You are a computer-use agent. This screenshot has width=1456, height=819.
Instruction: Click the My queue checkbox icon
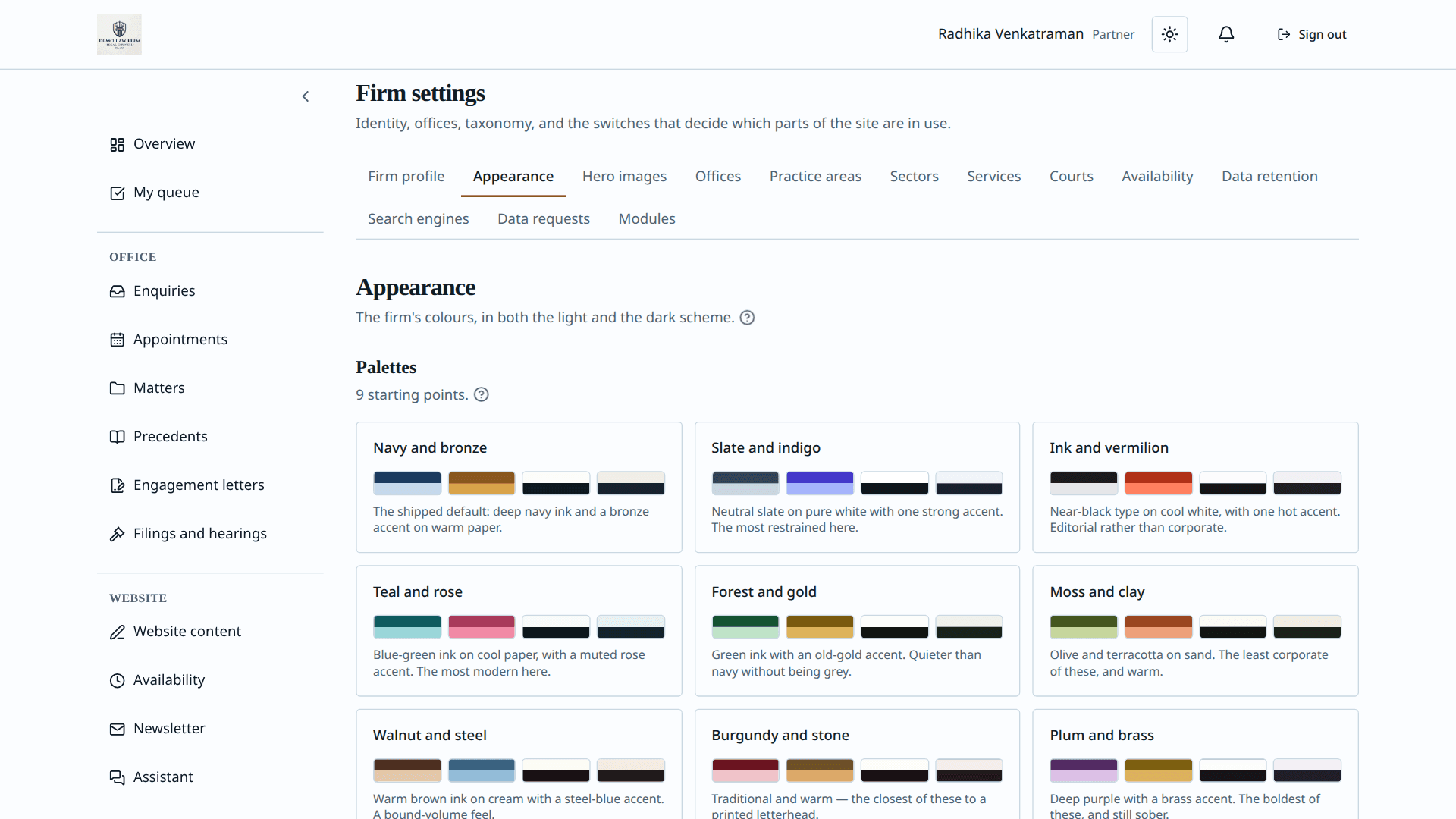click(x=117, y=193)
